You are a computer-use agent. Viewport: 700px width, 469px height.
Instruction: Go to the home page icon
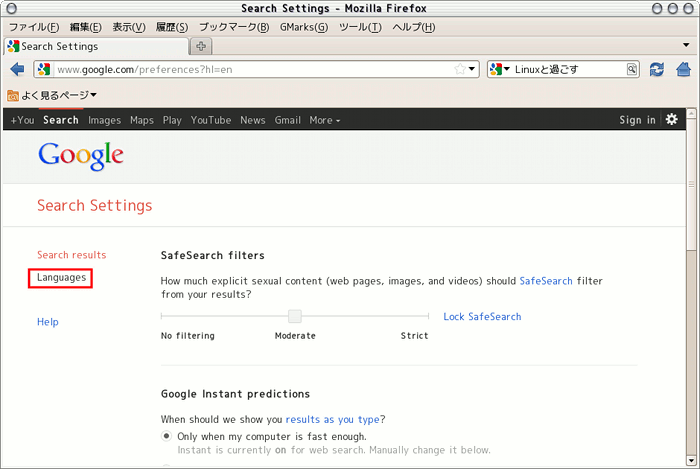(x=684, y=70)
